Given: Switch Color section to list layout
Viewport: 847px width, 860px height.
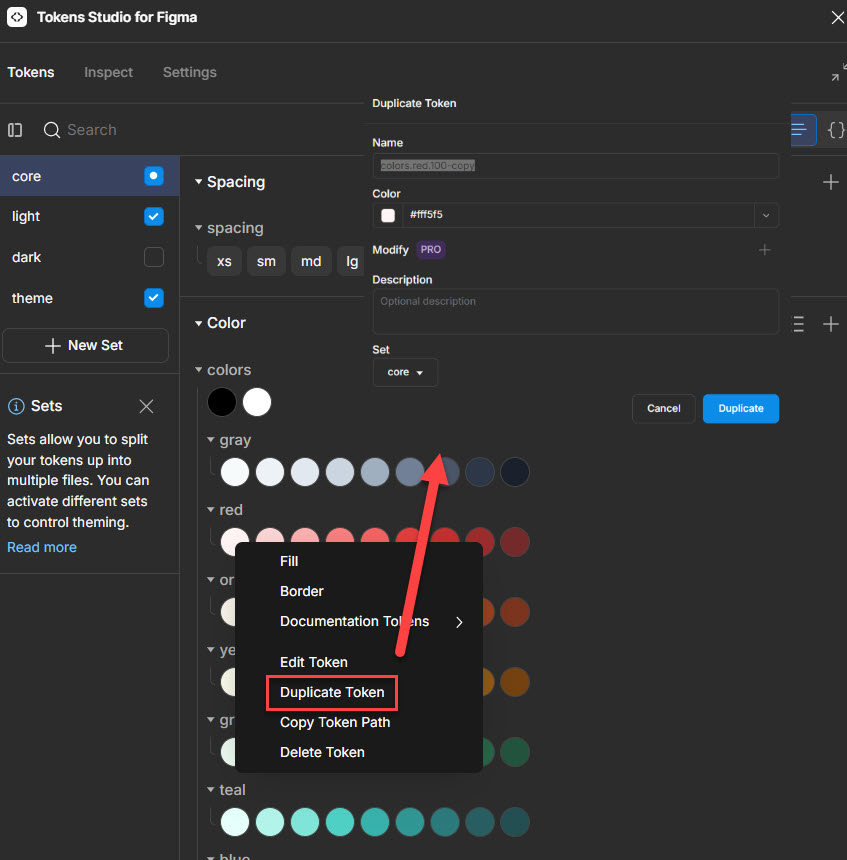Looking at the screenshot, I should 799,324.
